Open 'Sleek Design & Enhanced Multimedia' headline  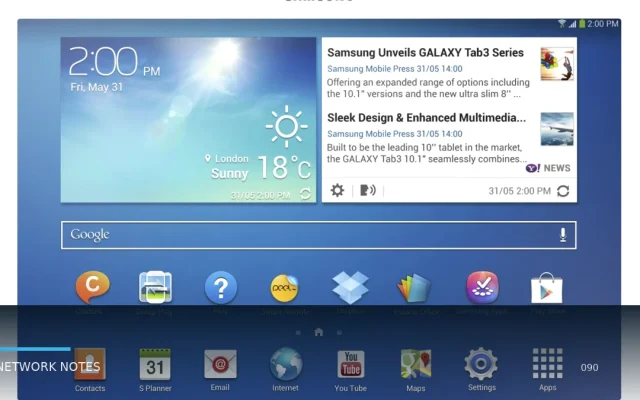427,118
